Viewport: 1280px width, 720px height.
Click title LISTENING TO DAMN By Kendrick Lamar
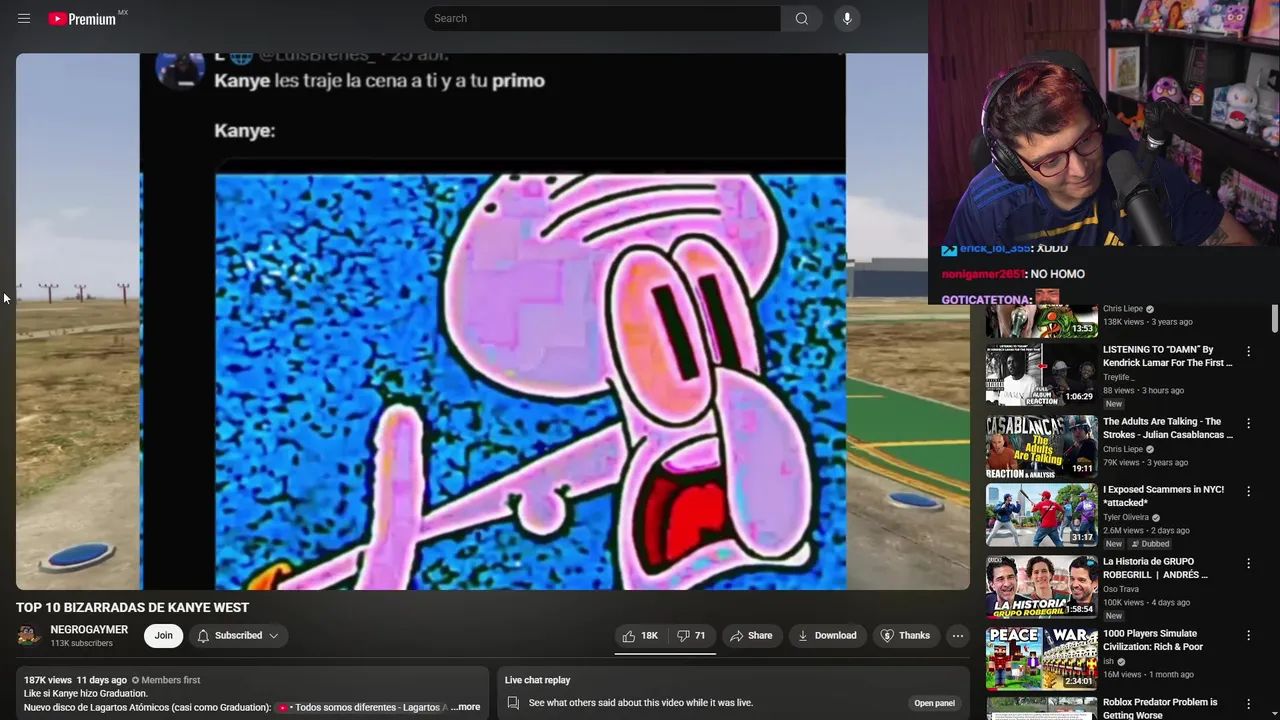(x=1168, y=356)
